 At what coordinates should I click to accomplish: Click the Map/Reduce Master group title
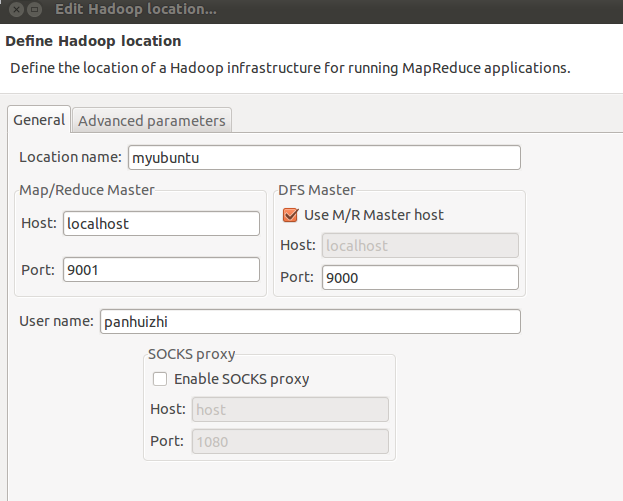[x=87, y=190]
